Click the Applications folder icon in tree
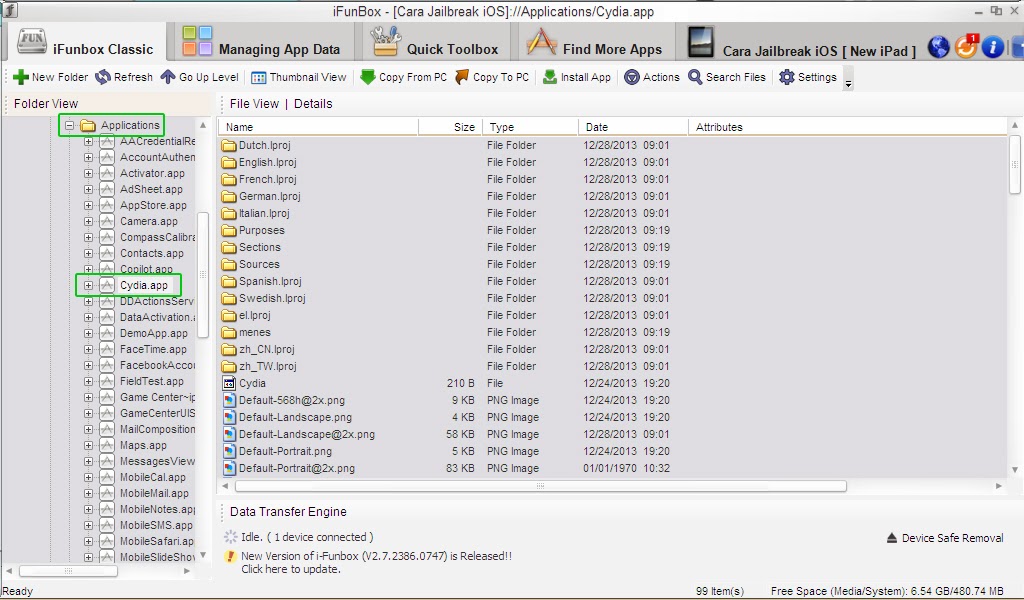Viewport: 1024px width, 600px height. pyautogui.click(x=88, y=125)
